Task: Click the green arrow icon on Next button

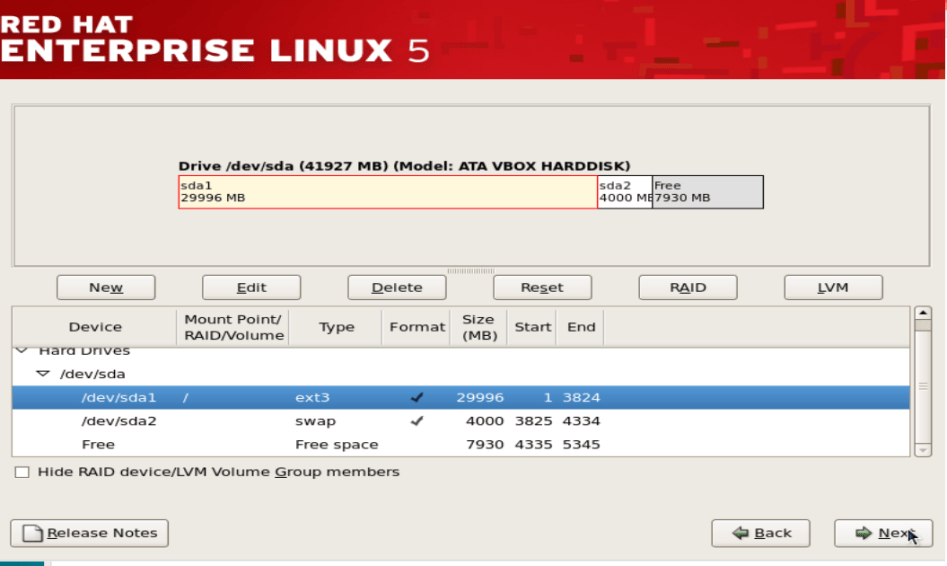Action: tap(864, 533)
